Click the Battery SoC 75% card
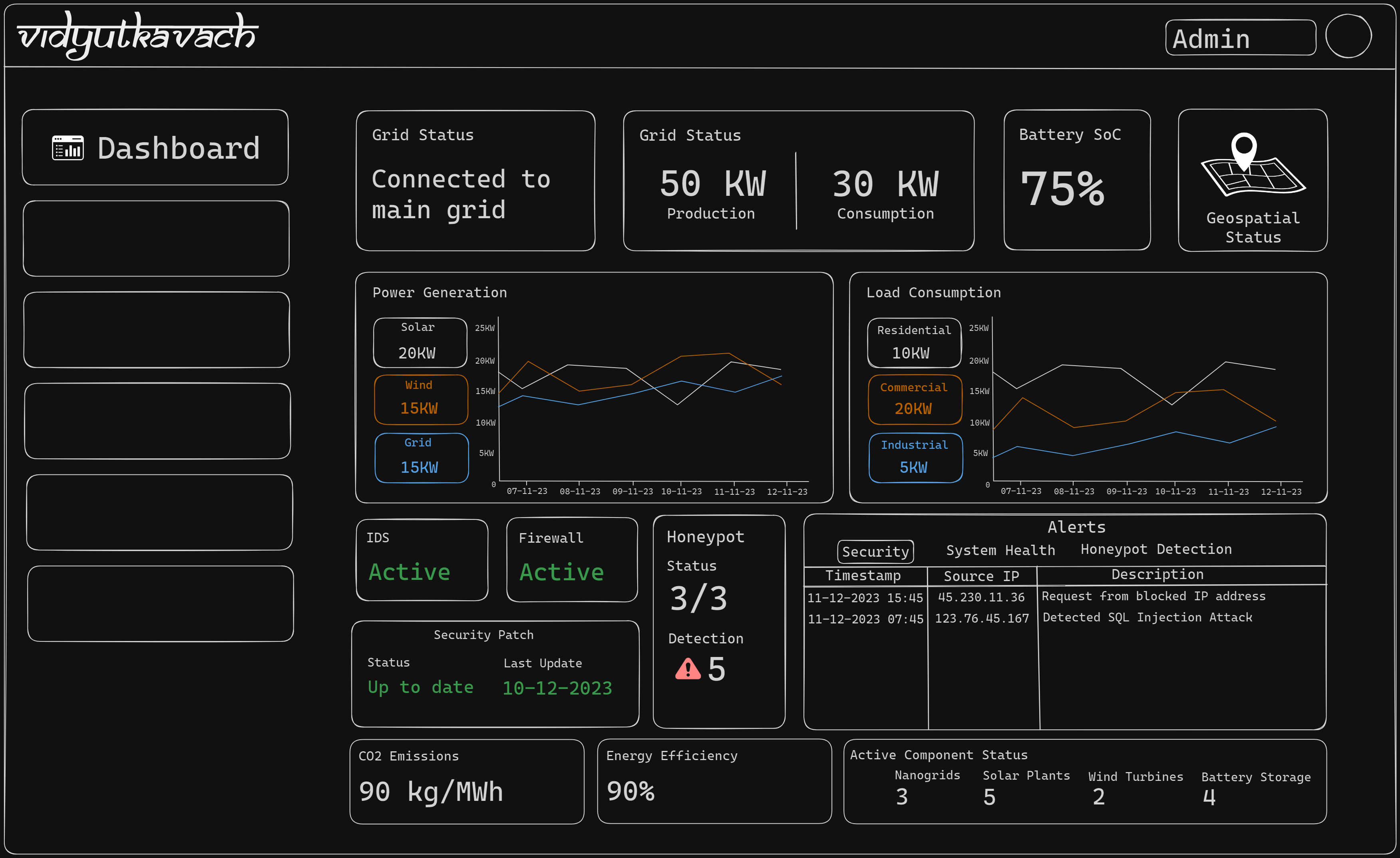This screenshot has height=858, width=1400. pyautogui.click(x=1077, y=180)
